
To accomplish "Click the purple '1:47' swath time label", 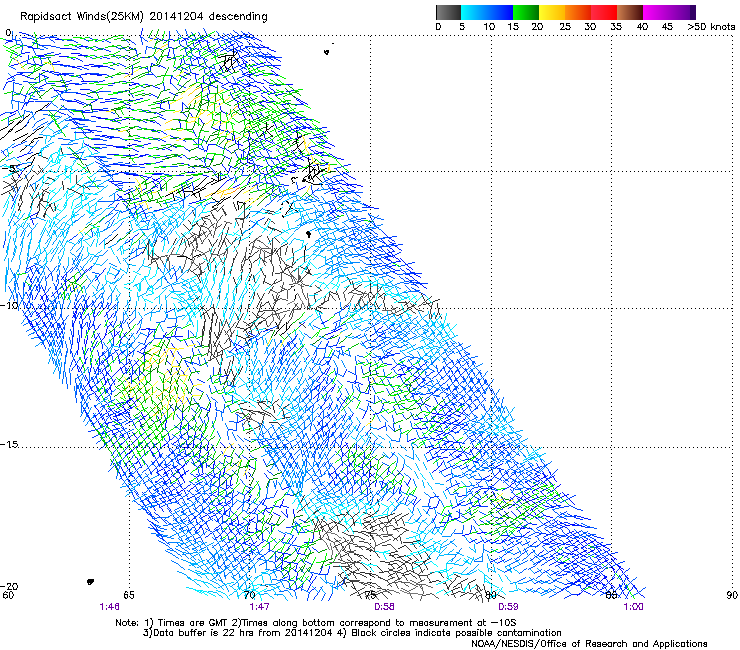I will pos(259,607).
